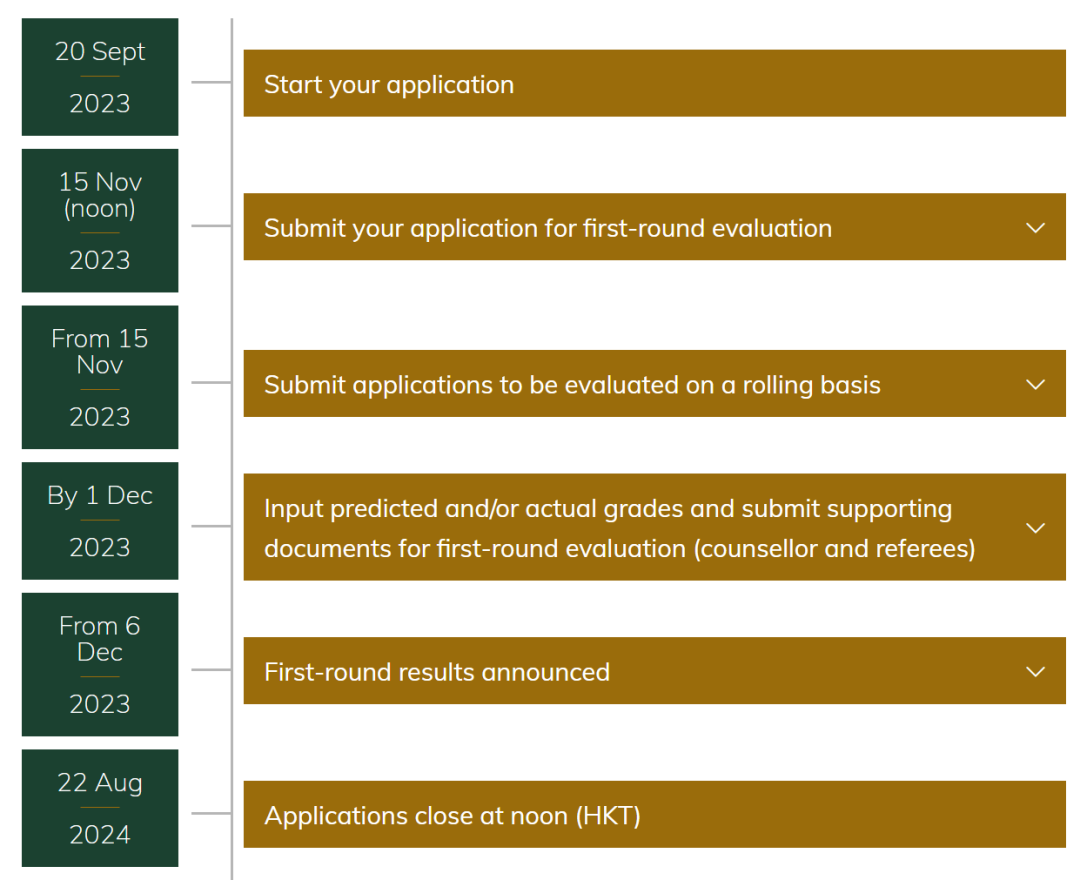1080x880 pixels.
Task: Select the '22 Aug 2024' date box
Action: point(100,808)
